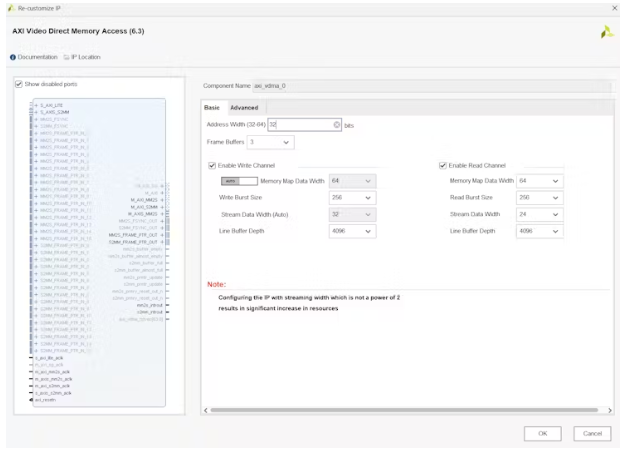The width and height of the screenshot is (625, 456).
Task: Click the Documentation info icon
Action: coord(13,57)
